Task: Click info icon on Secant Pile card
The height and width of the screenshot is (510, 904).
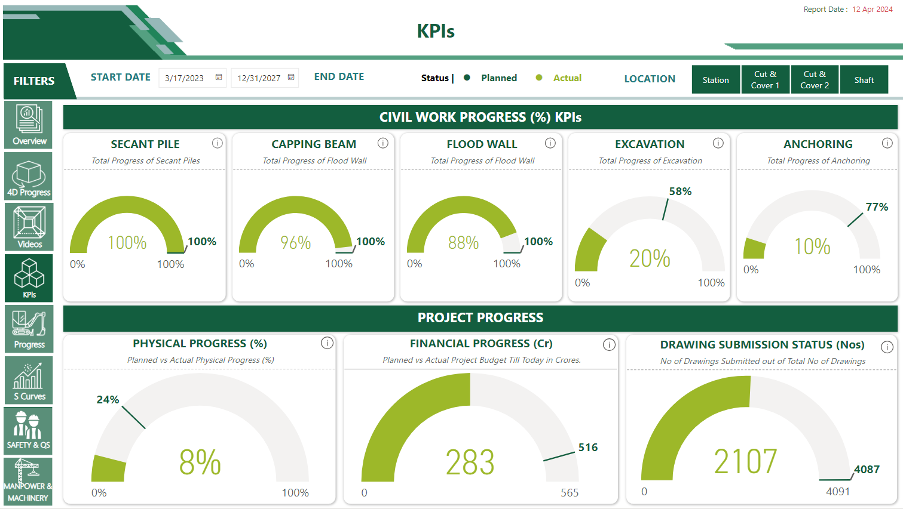Action: (x=216, y=144)
